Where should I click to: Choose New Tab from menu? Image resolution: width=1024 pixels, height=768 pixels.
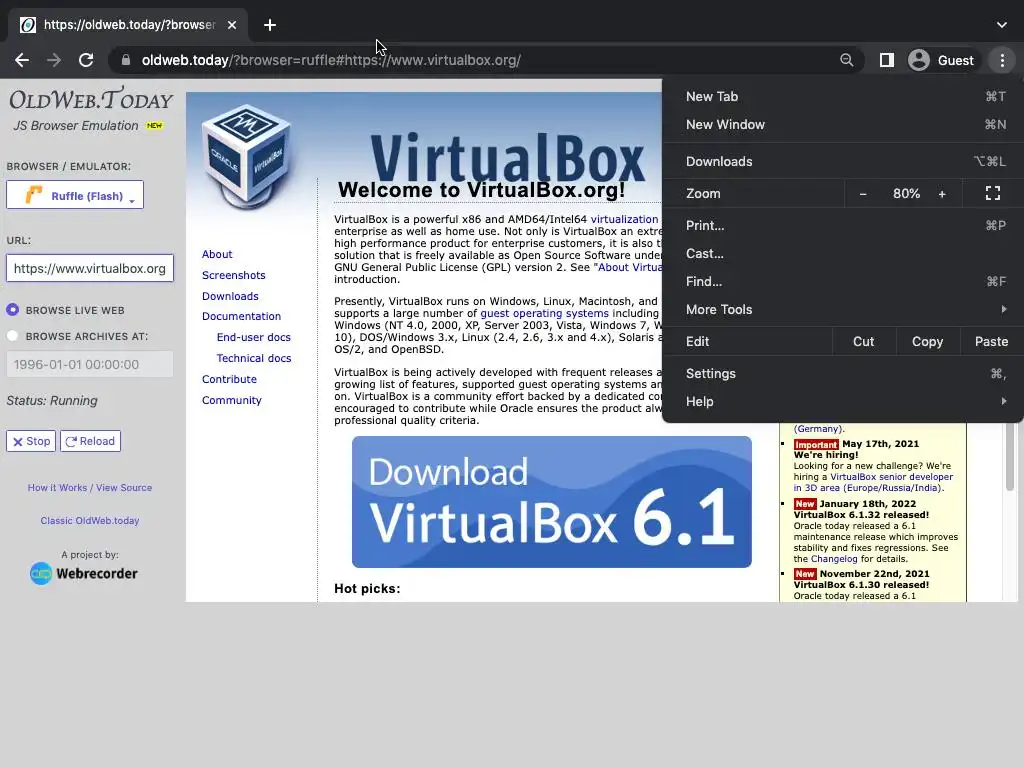pyautogui.click(x=842, y=97)
